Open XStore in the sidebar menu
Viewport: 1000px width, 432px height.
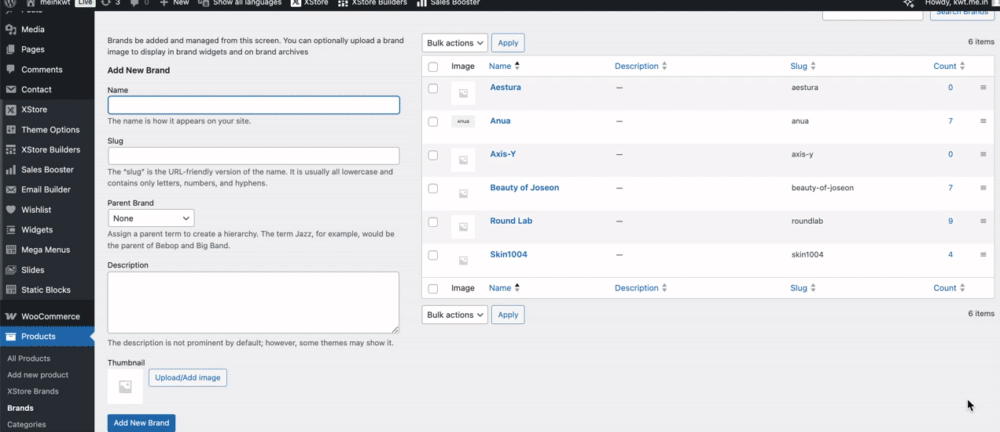(x=47, y=110)
